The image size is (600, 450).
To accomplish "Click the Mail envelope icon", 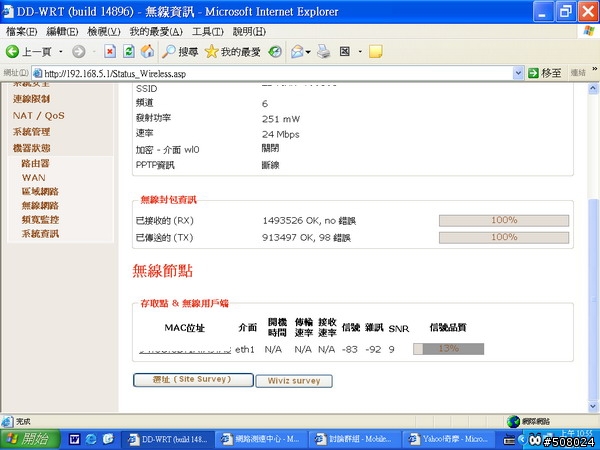I will pyautogui.click(x=297, y=51).
